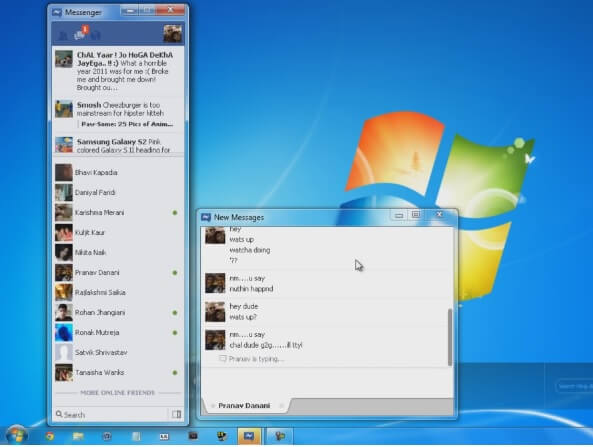Click the 'watcha doing' message text
This screenshot has height=447, width=593.
(250, 250)
